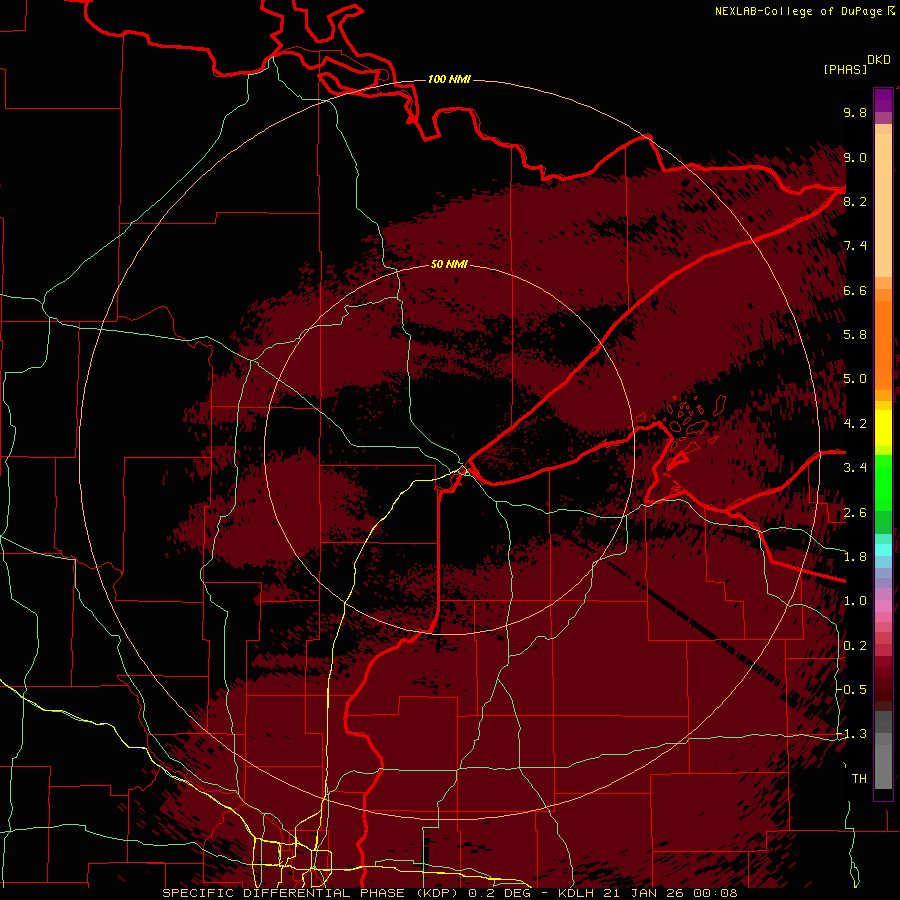Click the 7.4 value on color scale
Screen dimensions: 900x900
coord(855,246)
